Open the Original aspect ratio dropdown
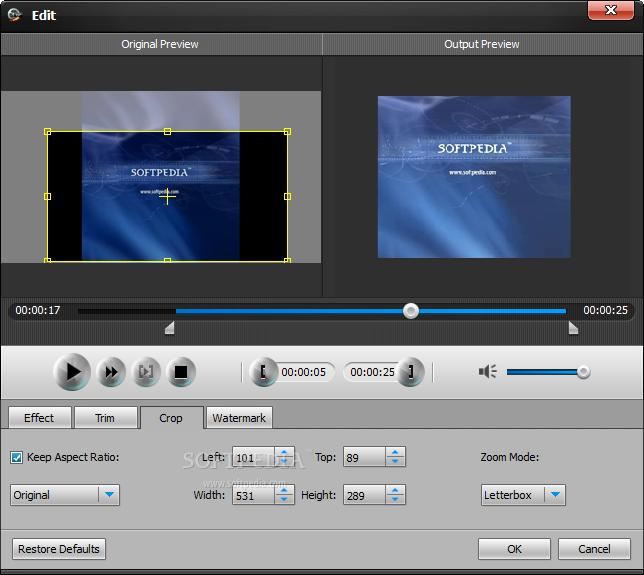Screen dimensions: 644x575 (x=65, y=494)
